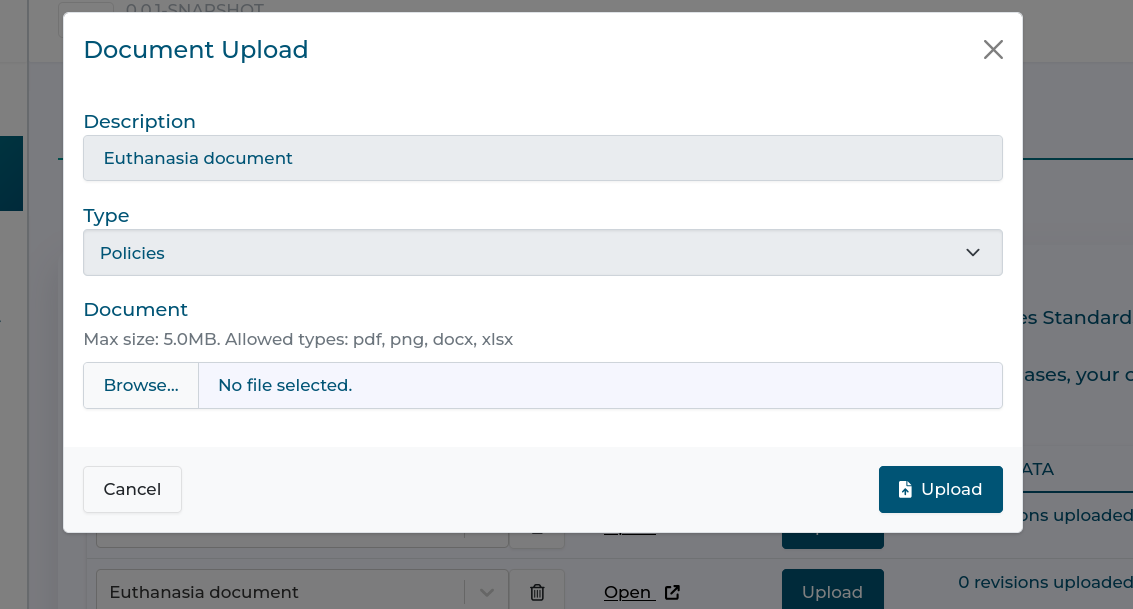Click Browse to choose a file
This screenshot has width=1133, height=609.
click(x=140, y=385)
